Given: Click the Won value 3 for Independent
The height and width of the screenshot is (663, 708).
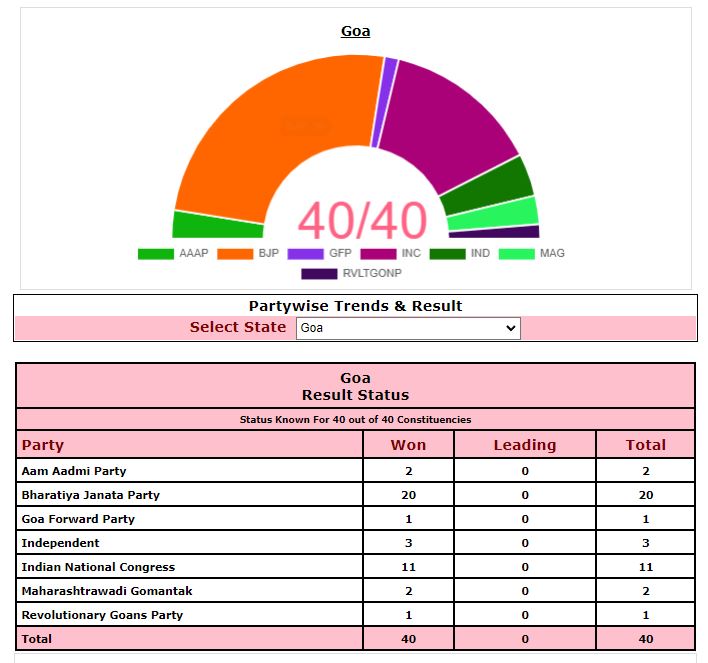Looking at the screenshot, I should click(x=409, y=543).
